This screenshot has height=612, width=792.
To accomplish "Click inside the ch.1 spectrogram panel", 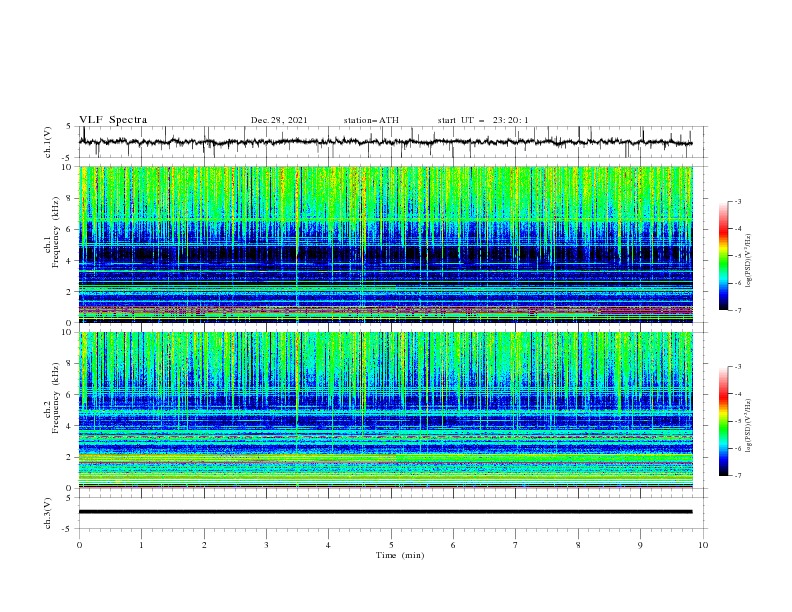I will point(386,244).
